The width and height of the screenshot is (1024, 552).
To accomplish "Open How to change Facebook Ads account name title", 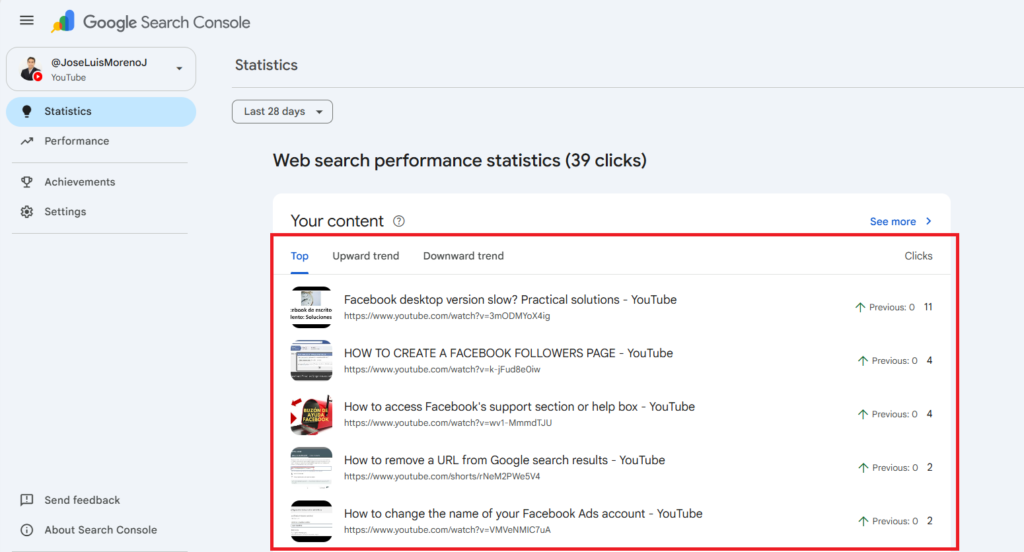I will [523, 514].
